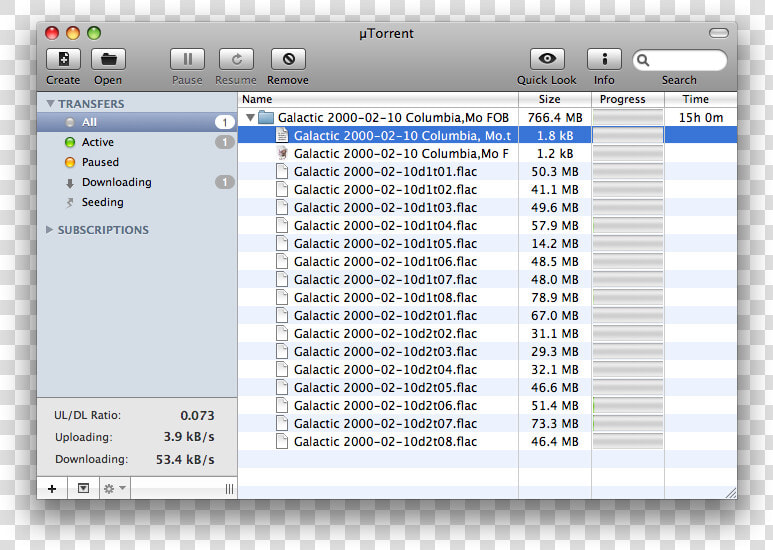
Task: Click the document icon of Galactic 2000-02-10d2t08.flac
Action: point(282,442)
